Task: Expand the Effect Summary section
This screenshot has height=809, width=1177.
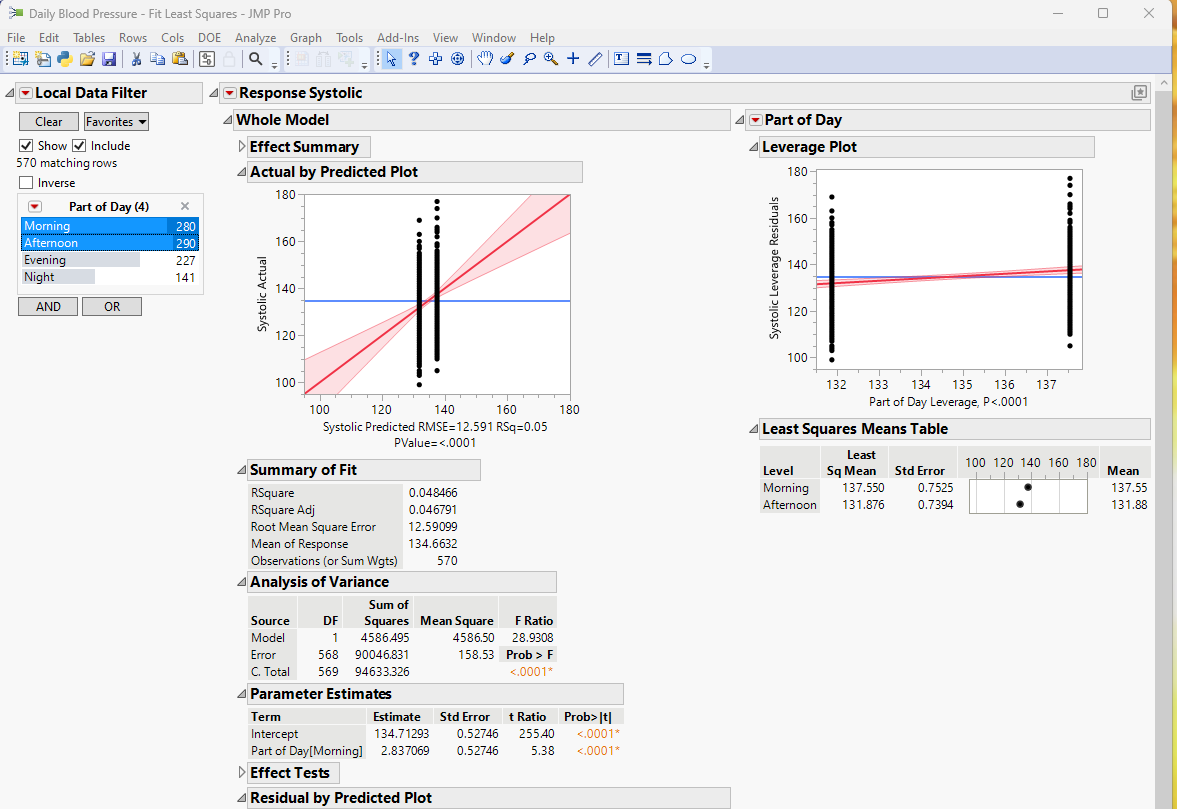Action: coord(241,146)
